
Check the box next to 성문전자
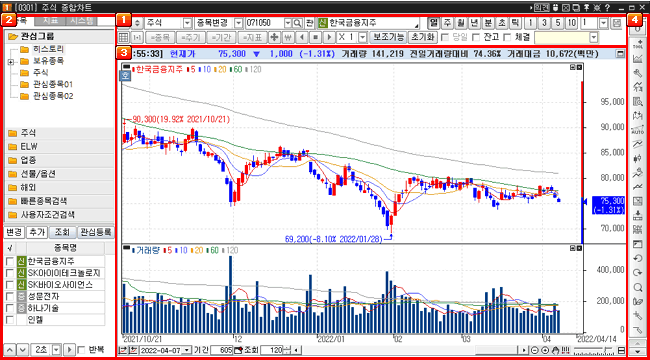pos(10,297)
